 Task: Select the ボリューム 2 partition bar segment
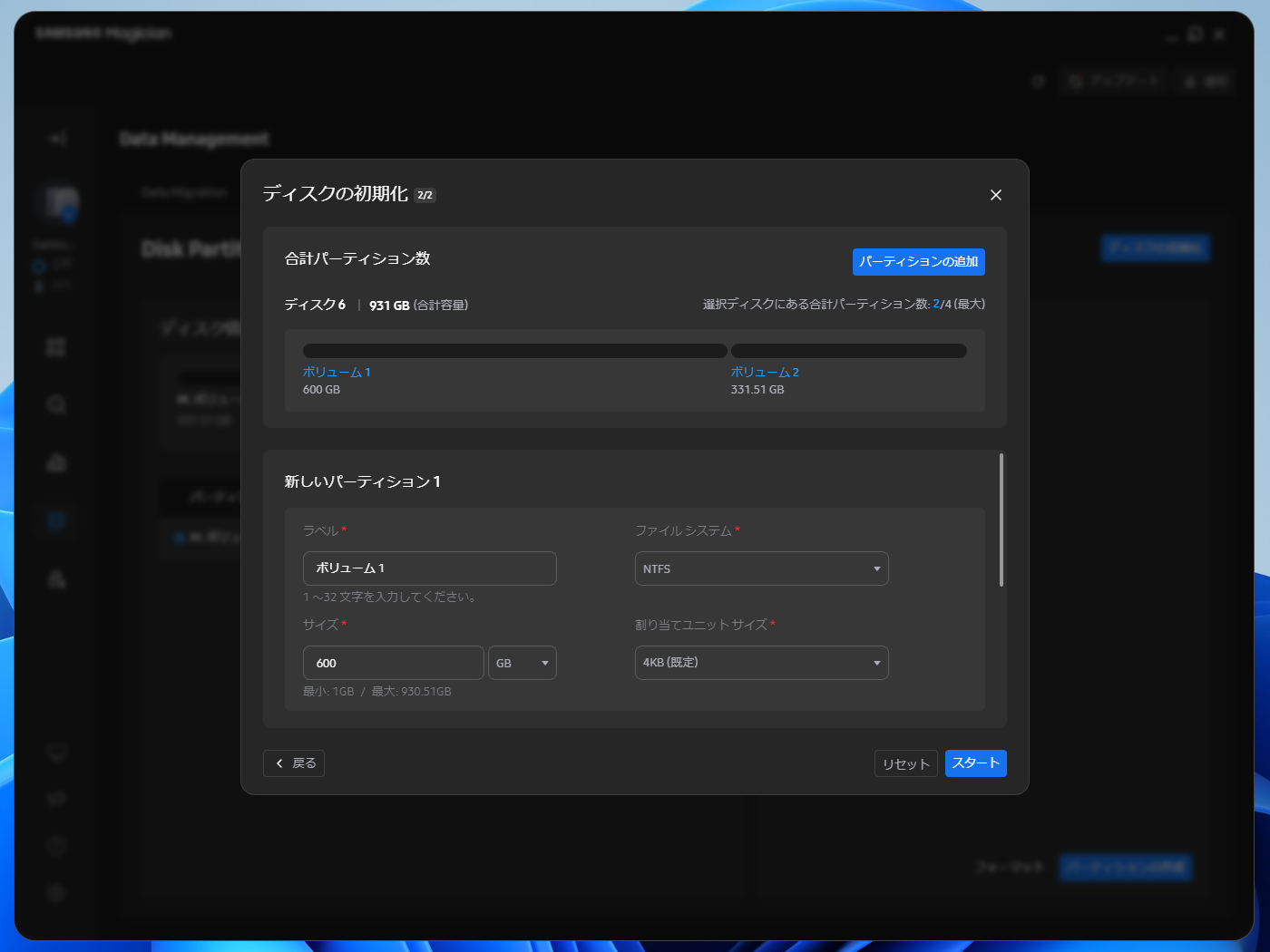click(849, 351)
